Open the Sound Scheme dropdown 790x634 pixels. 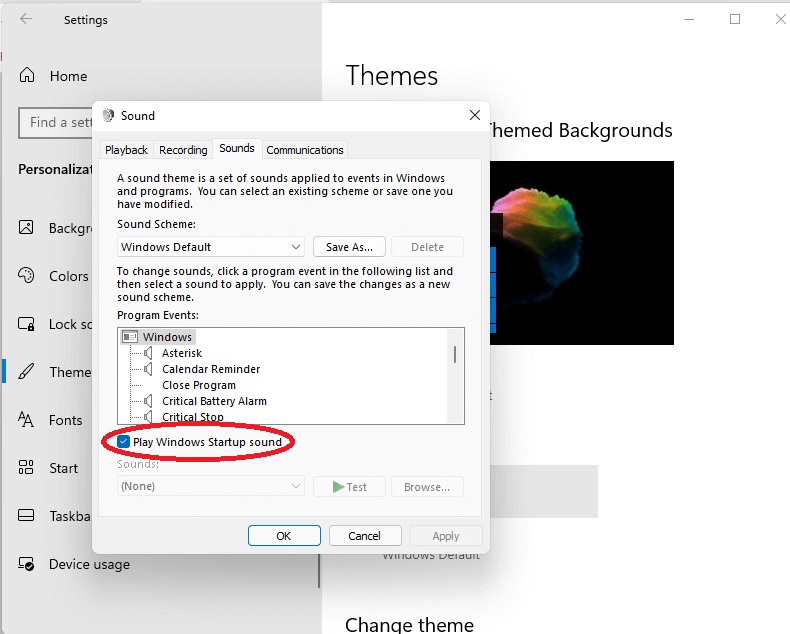tap(211, 247)
